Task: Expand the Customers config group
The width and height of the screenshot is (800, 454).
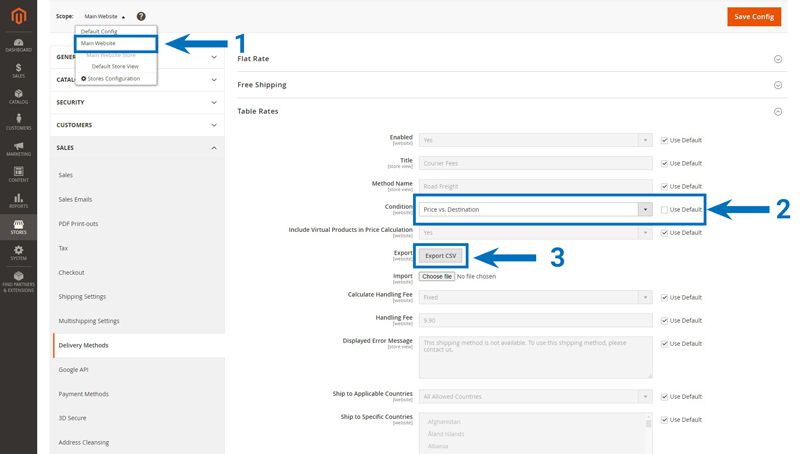Action: coord(137,125)
